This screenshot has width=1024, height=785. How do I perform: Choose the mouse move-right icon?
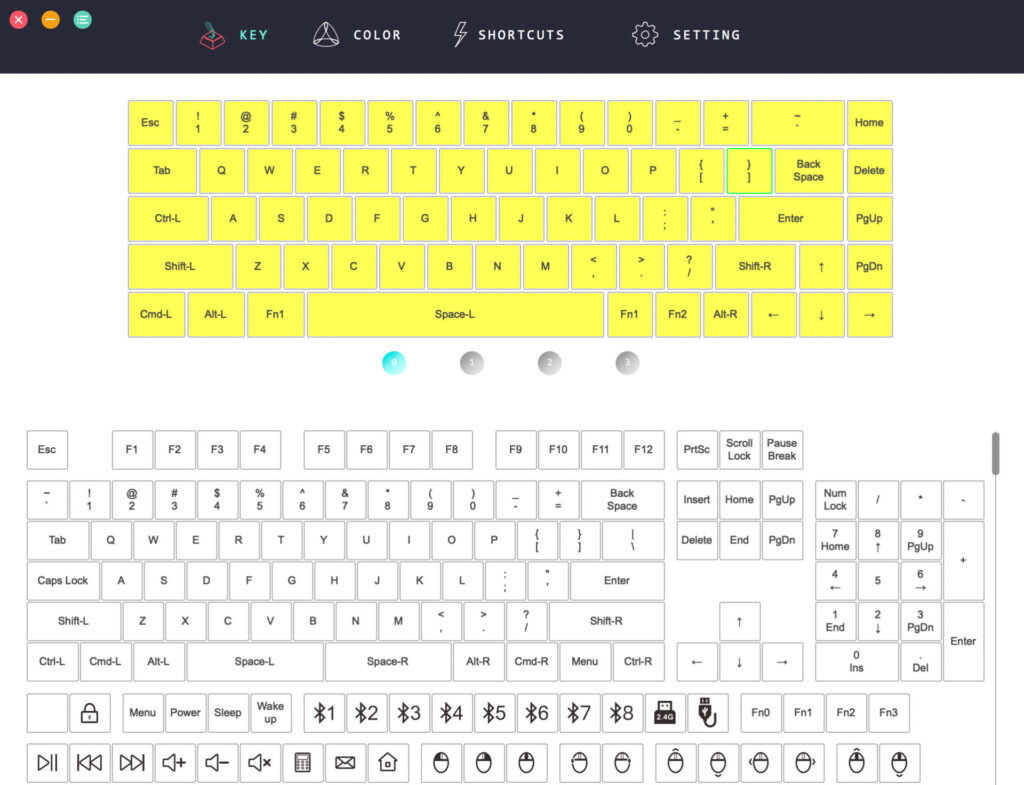(x=803, y=762)
